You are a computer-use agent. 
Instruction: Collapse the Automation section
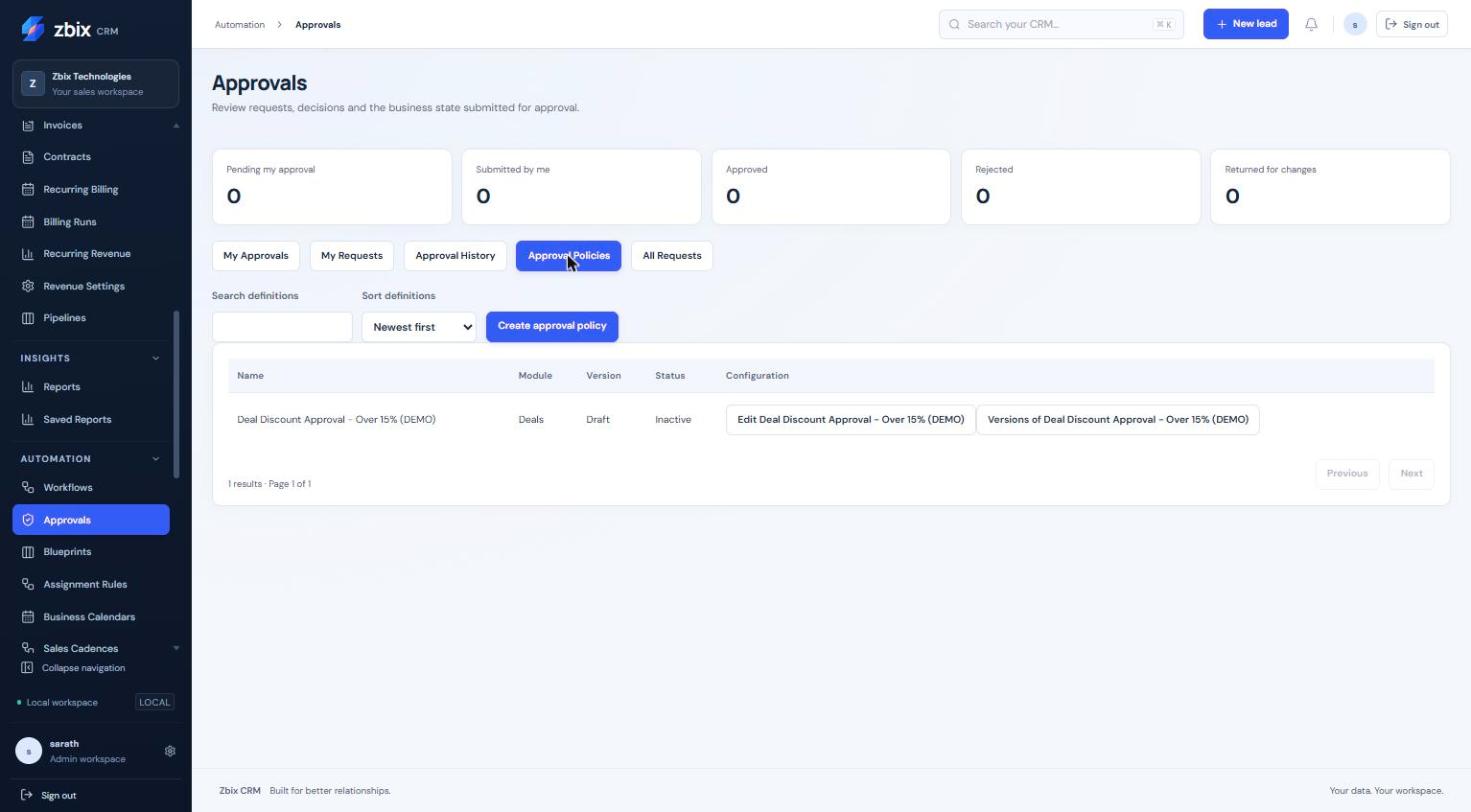[155, 459]
